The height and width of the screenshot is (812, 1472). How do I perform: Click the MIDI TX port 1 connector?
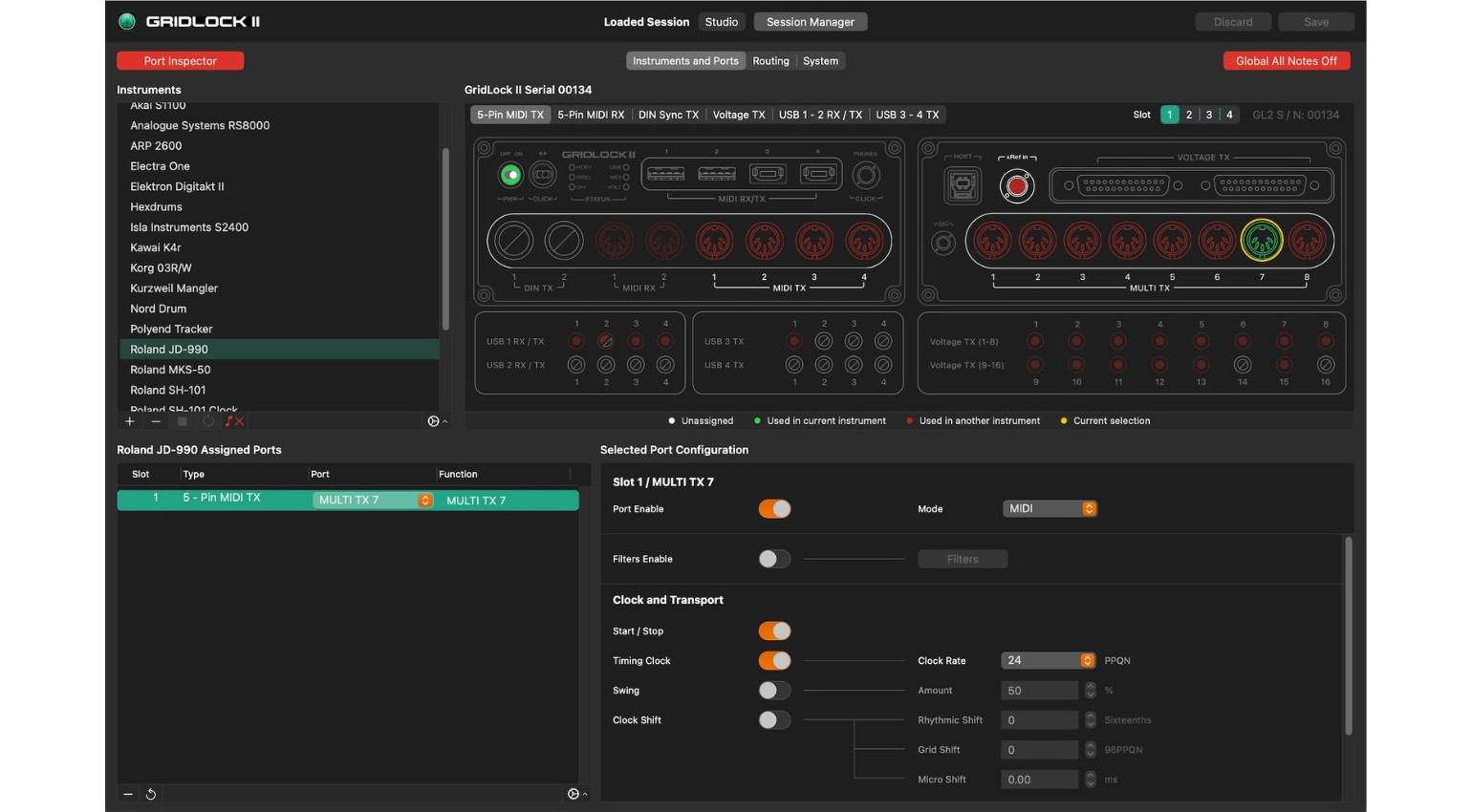[x=714, y=241]
